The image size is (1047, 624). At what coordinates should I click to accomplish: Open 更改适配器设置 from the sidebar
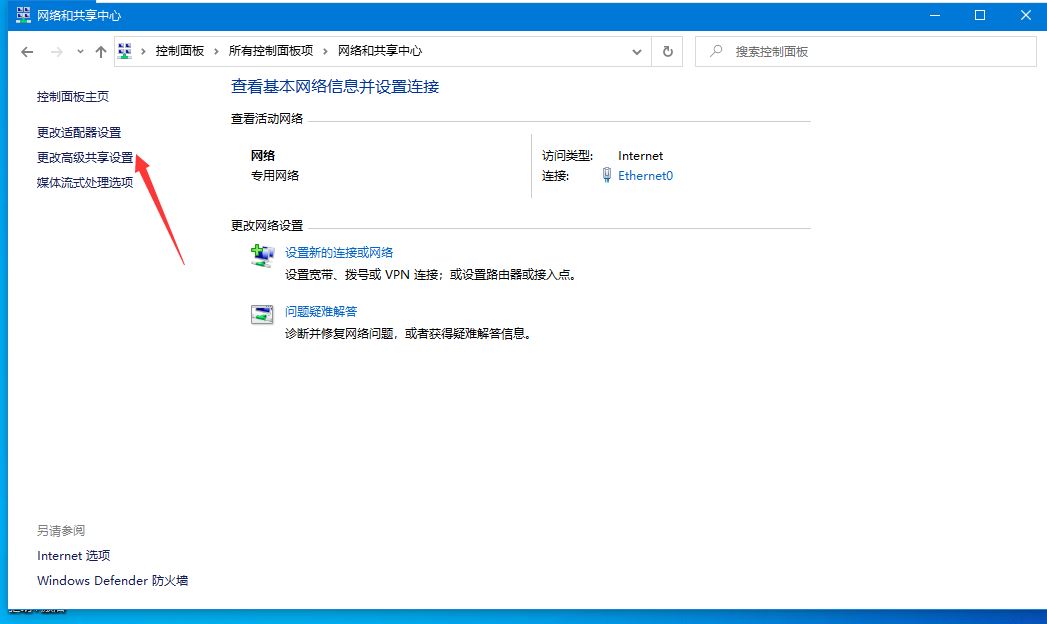tap(79, 131)
